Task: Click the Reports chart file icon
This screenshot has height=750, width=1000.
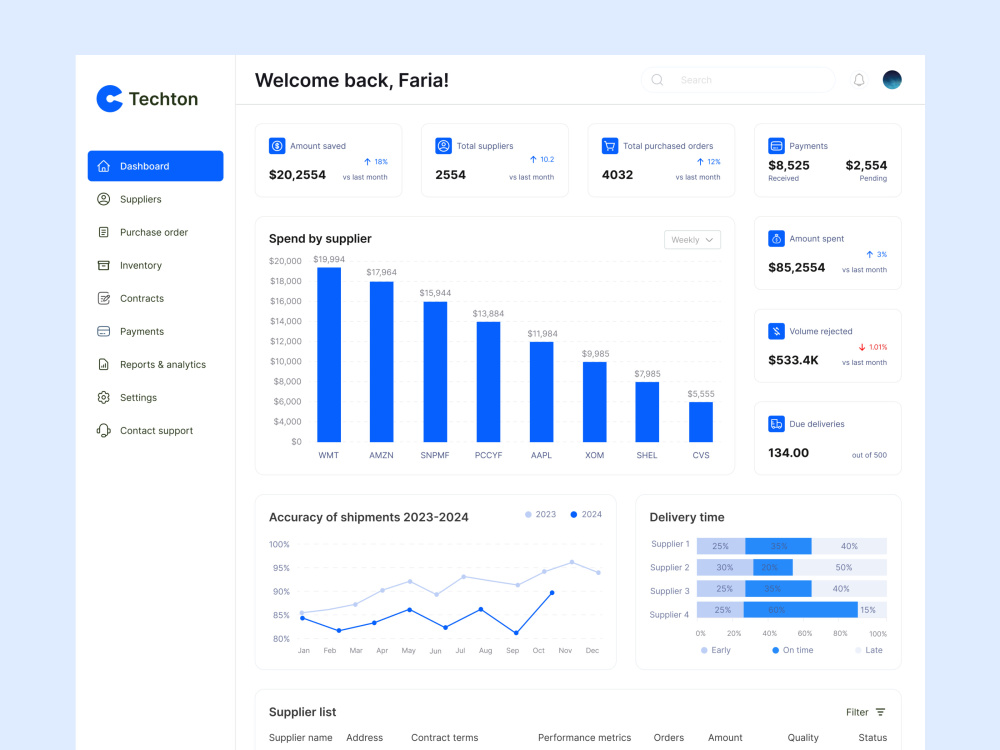Action: [103, 365]
